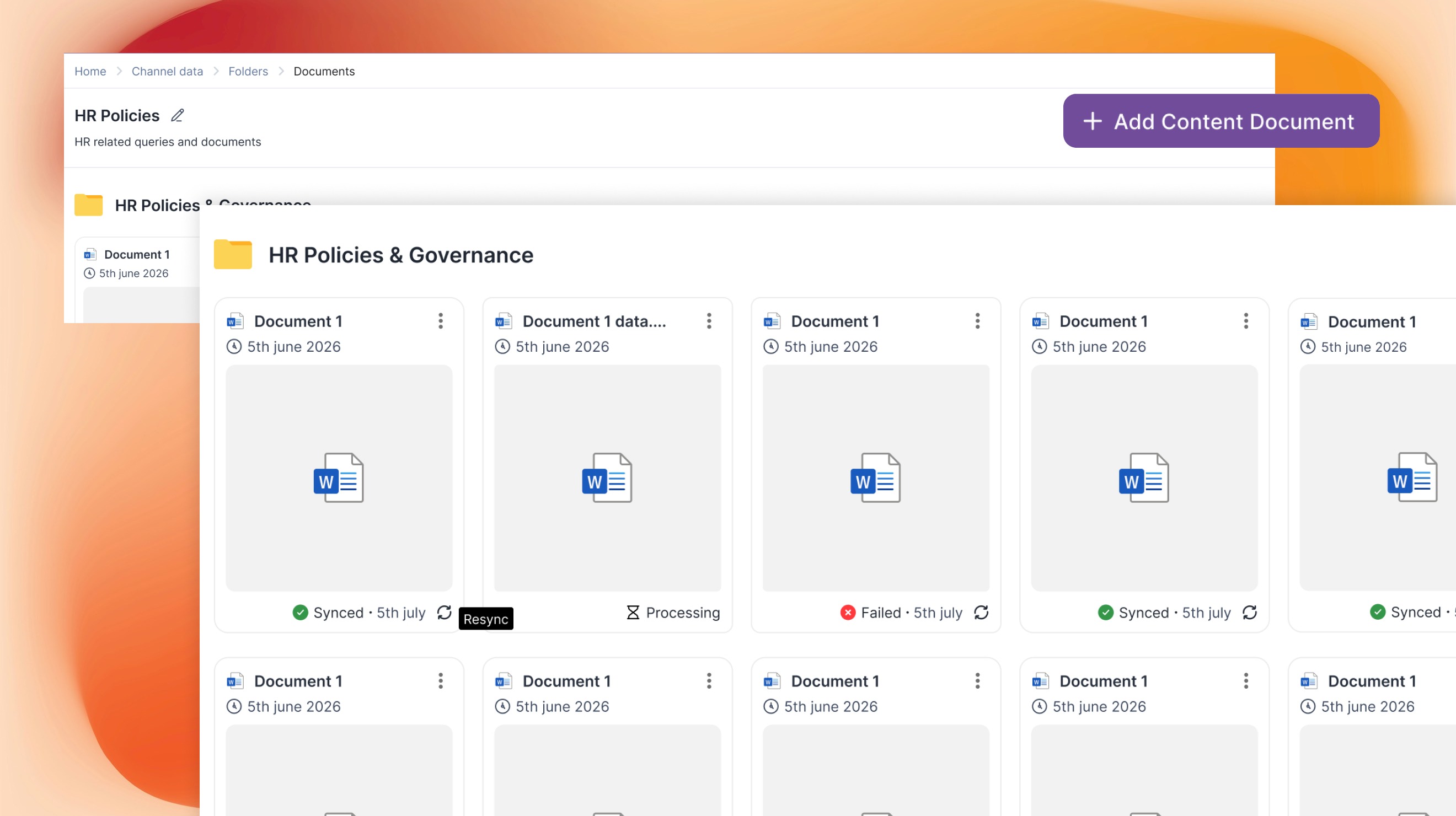Viewport: 1456px width, 816px height.
Task: Click the edit pencil icon next to HR Policies
Action: (178, 116)
